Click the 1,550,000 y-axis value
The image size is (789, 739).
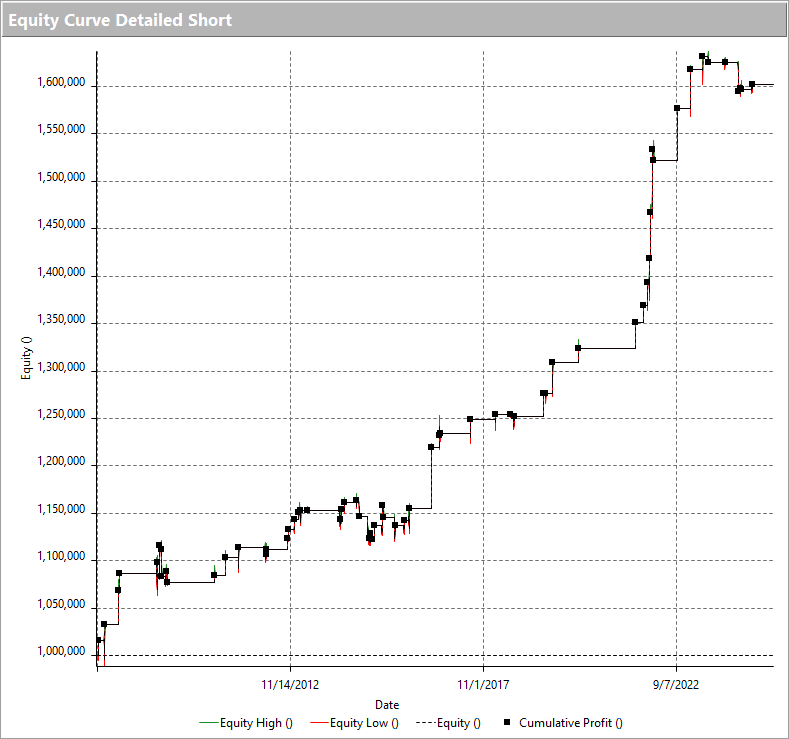point(61,129)
